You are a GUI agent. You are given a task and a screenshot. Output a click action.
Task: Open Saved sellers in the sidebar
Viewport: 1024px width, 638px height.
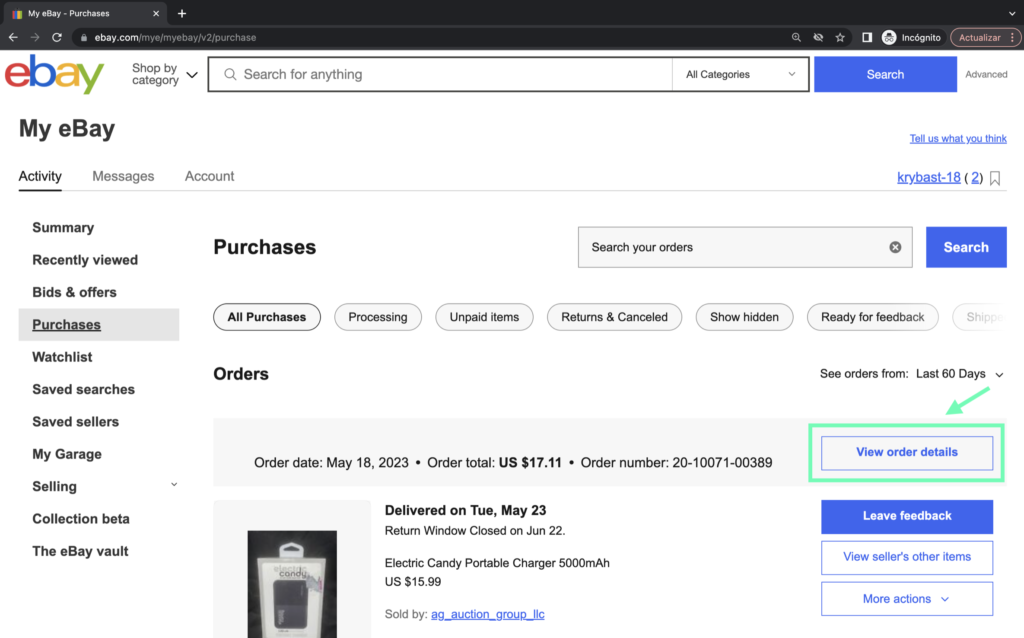point(75,421)
